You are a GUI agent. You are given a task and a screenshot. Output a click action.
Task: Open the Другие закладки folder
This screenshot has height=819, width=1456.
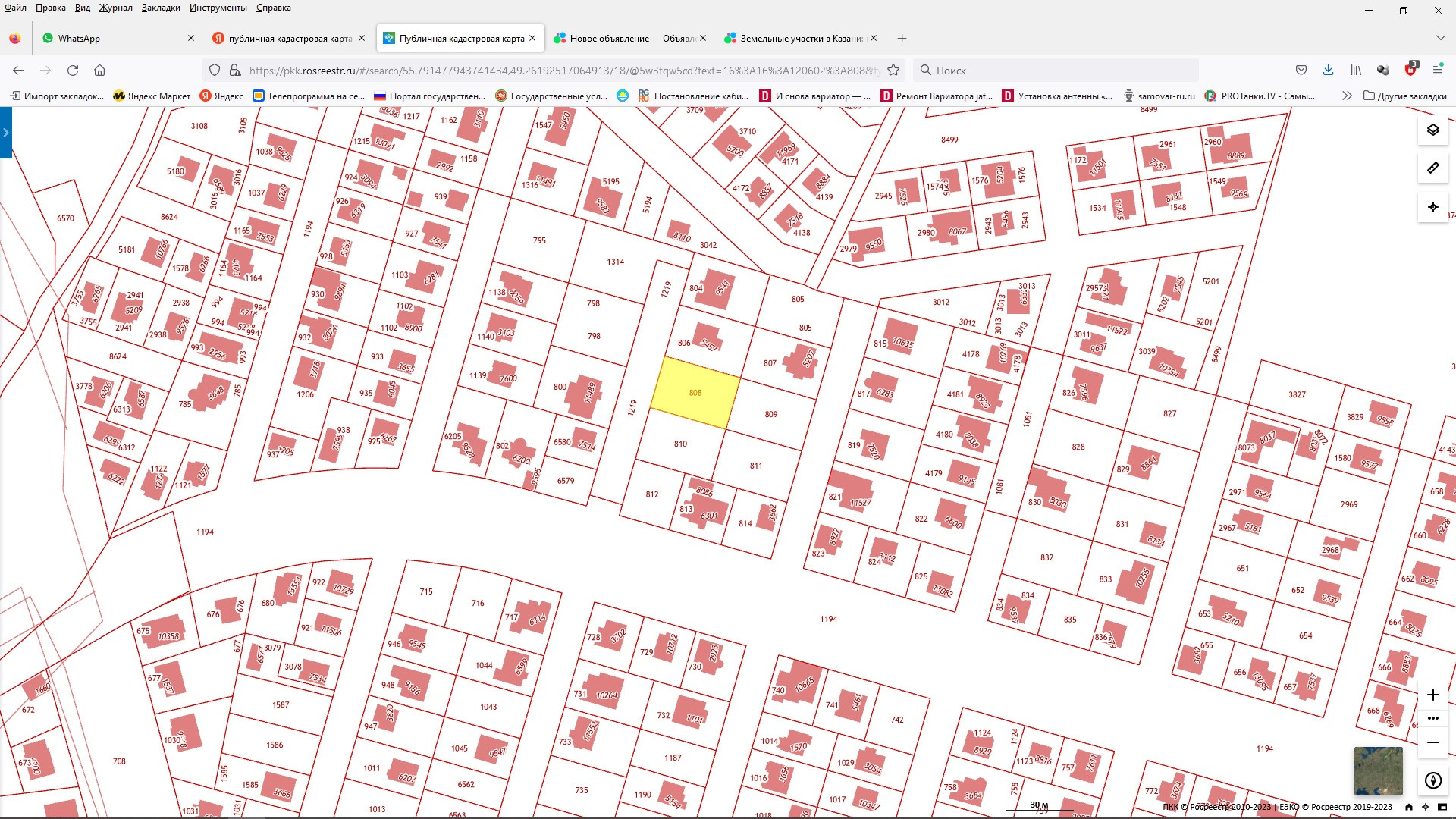(1404, 96)
